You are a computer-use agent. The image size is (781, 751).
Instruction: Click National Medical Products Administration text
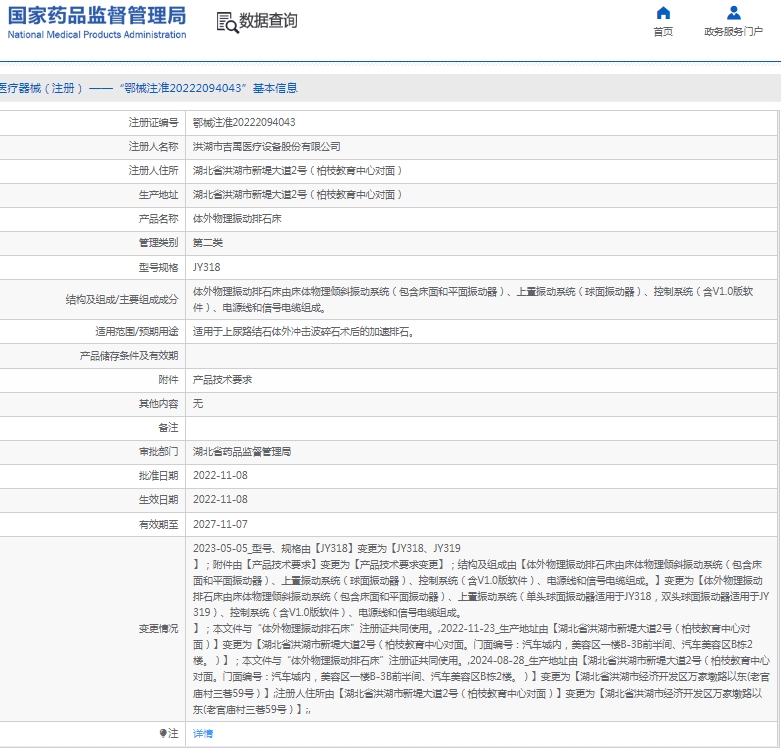point(97,35)
